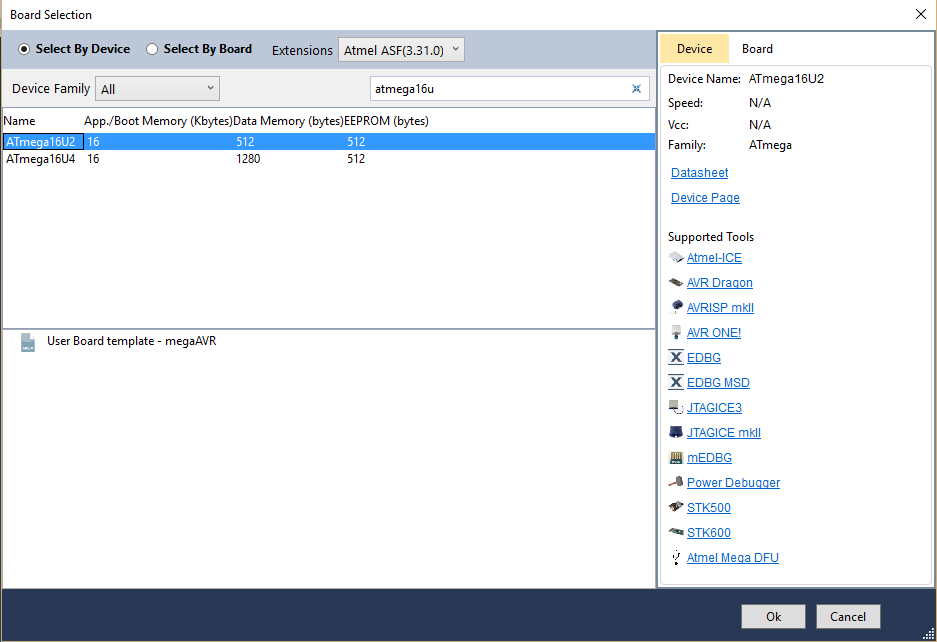Click the Atmel Mega DFU USB icon
The height and width of the screenshot is (642, 937).
676,557
